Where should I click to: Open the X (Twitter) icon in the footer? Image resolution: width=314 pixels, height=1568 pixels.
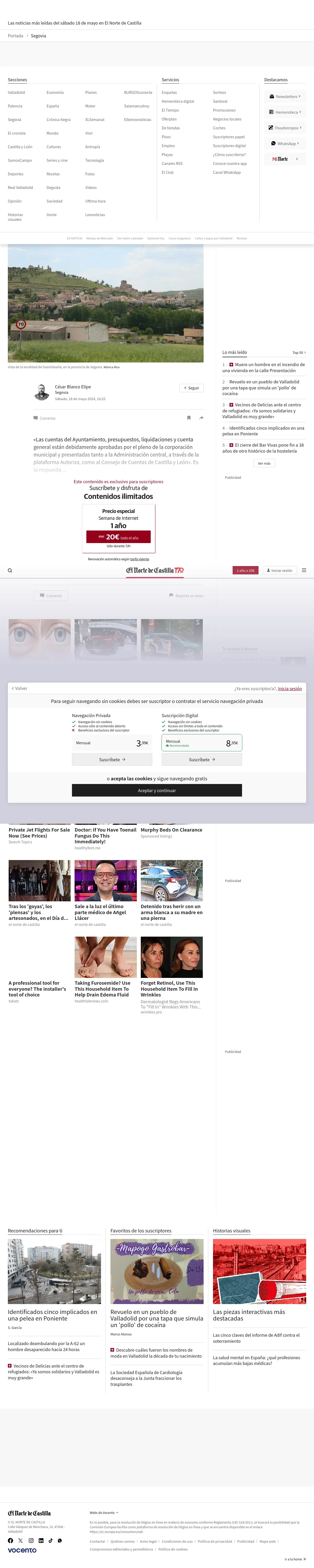click(21, 1541)
